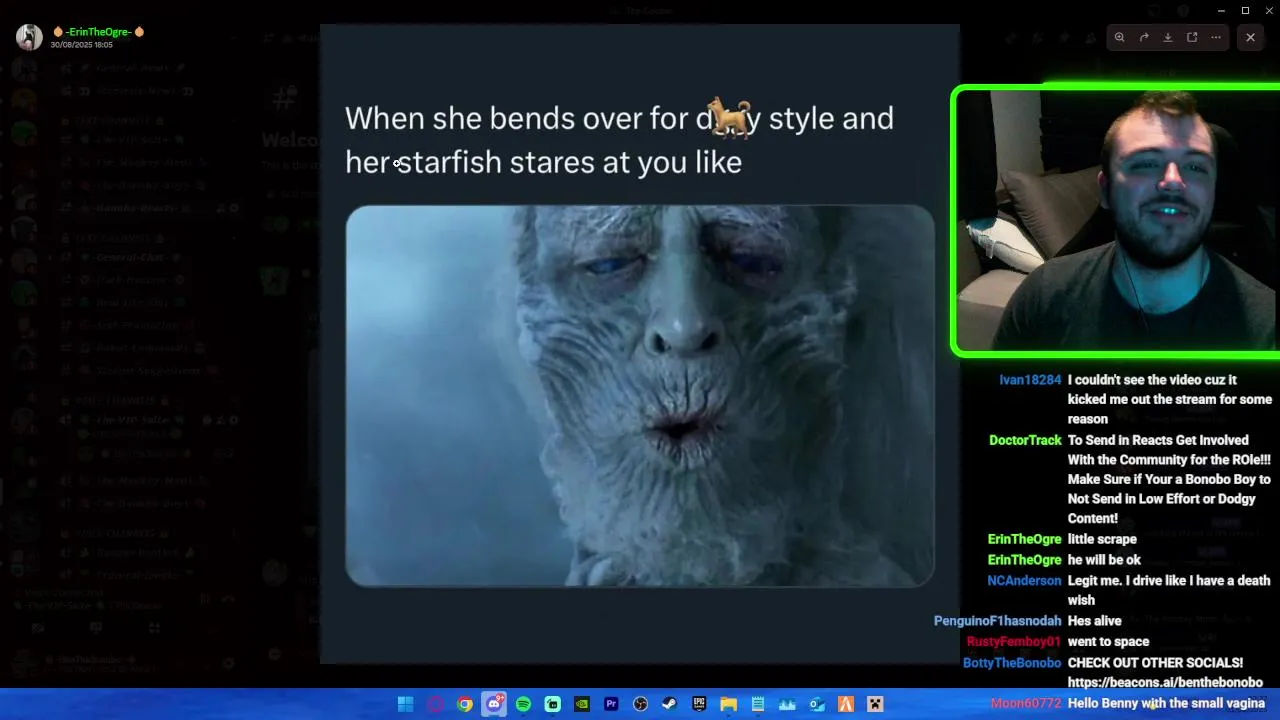The image size is (1280, 720).
Task: Click the RustyFemboy01 username in chat
Action: [1013, 642]
